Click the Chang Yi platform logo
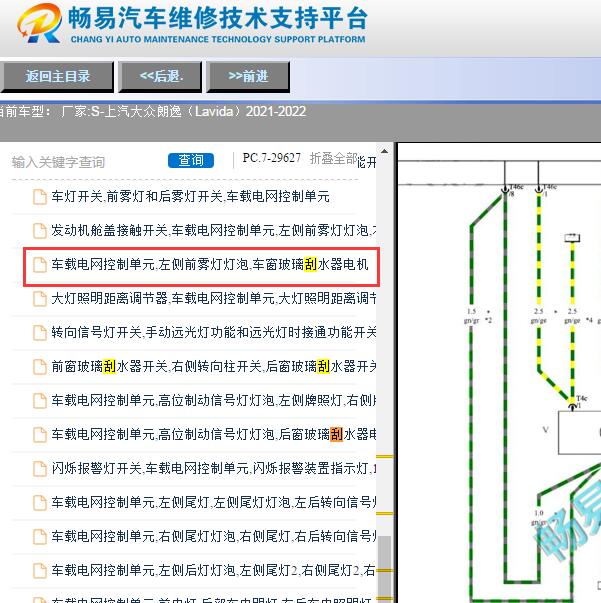 tap(39, 23)
